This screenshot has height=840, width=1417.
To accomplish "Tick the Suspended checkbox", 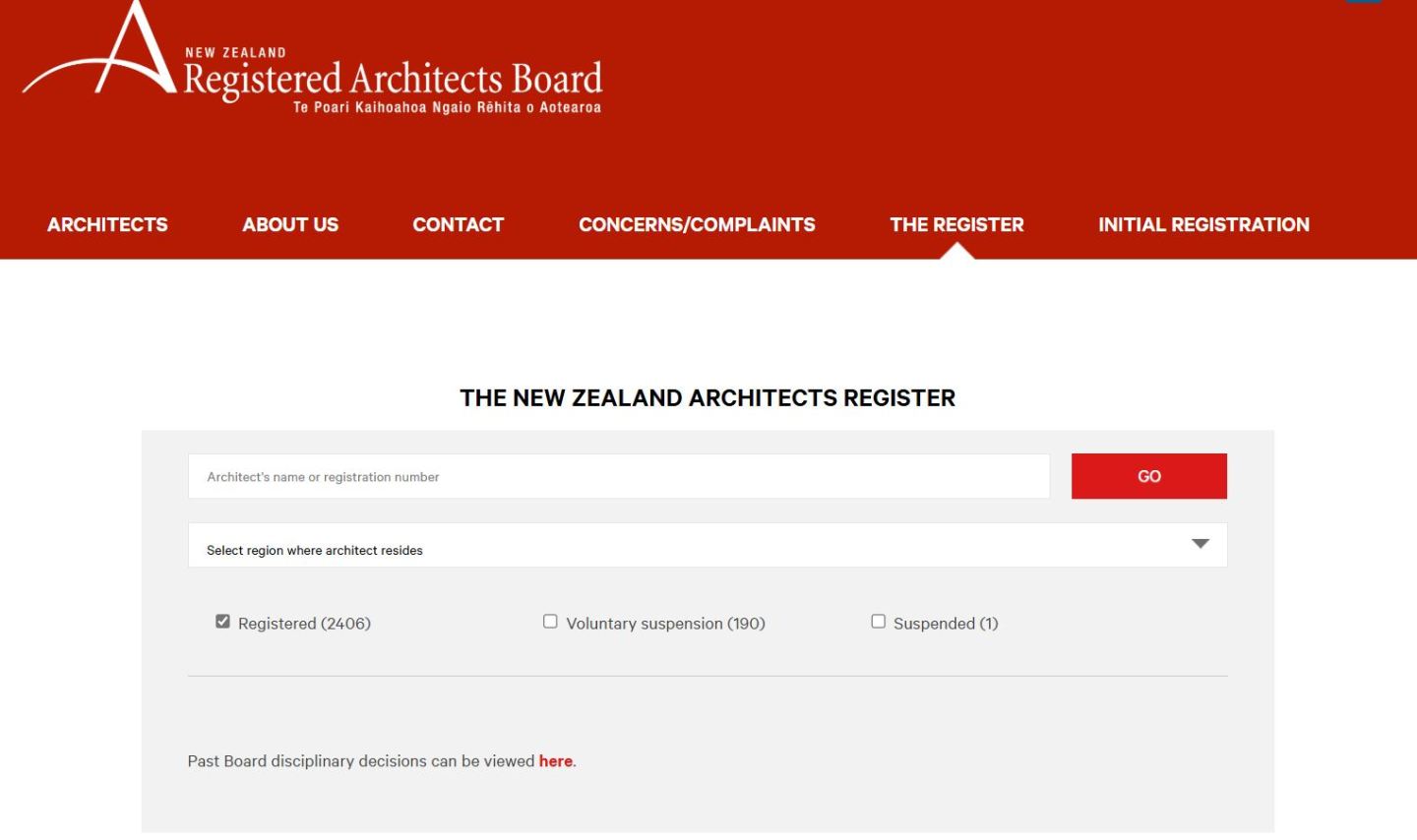I will click(x=878, y=622).
